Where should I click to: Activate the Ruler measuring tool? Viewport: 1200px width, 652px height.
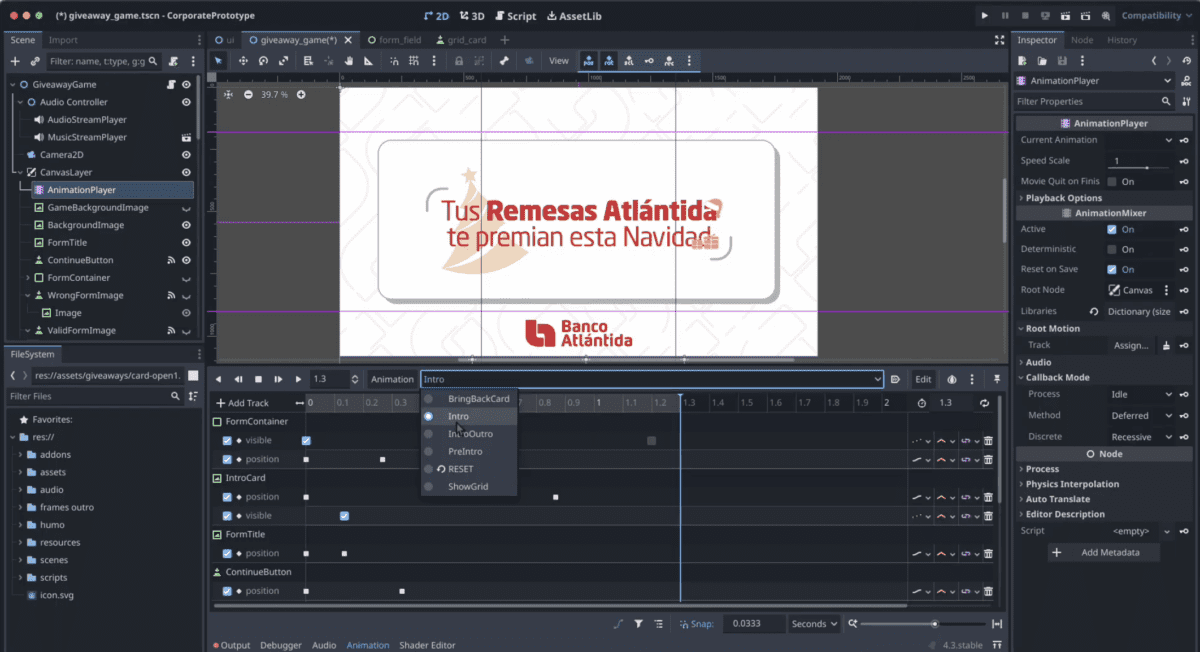coord(367,60)
